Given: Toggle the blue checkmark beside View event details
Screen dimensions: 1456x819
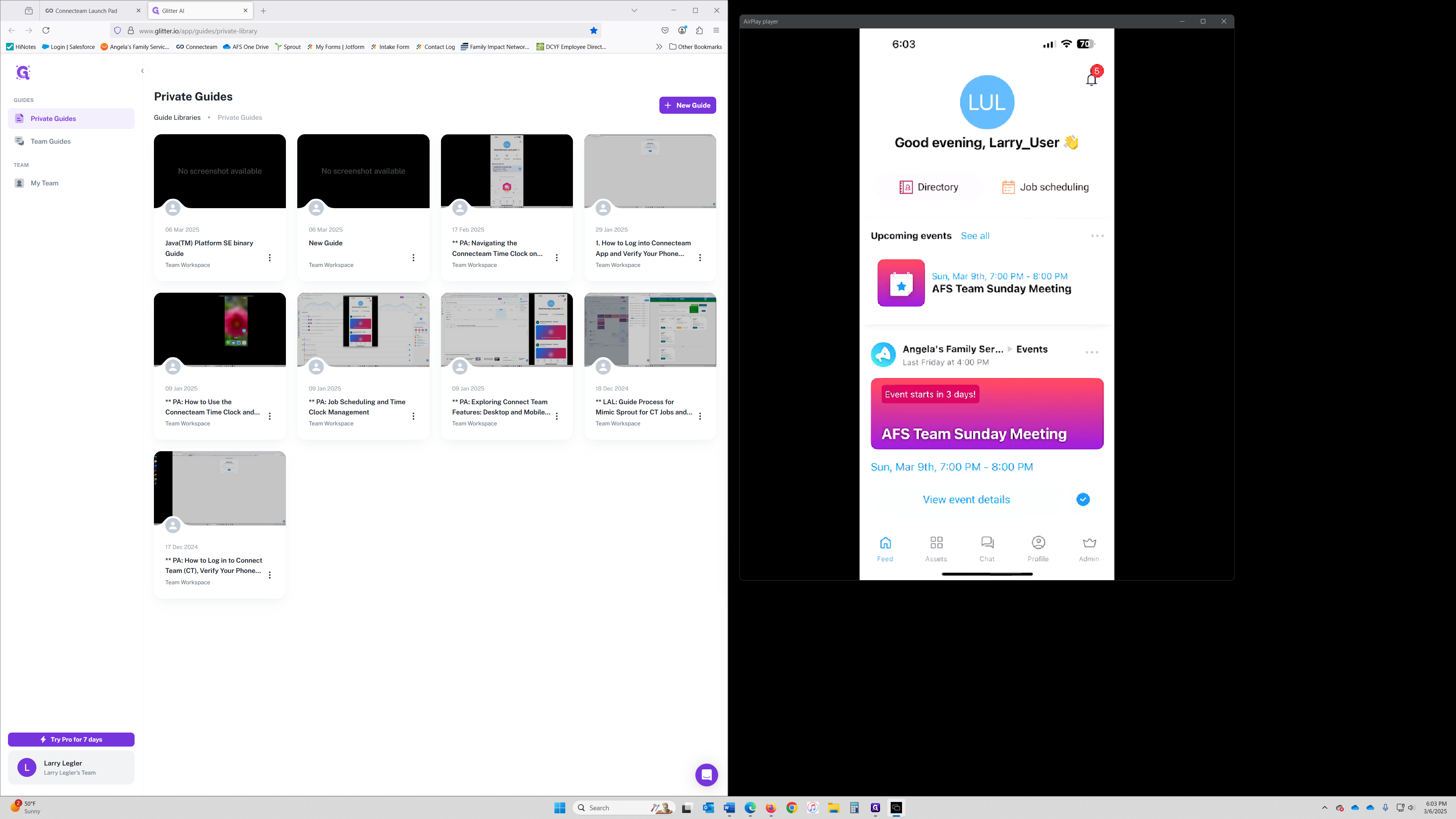Looking at the screenshot, I should pyautogui.click(x=1083, y=500).
